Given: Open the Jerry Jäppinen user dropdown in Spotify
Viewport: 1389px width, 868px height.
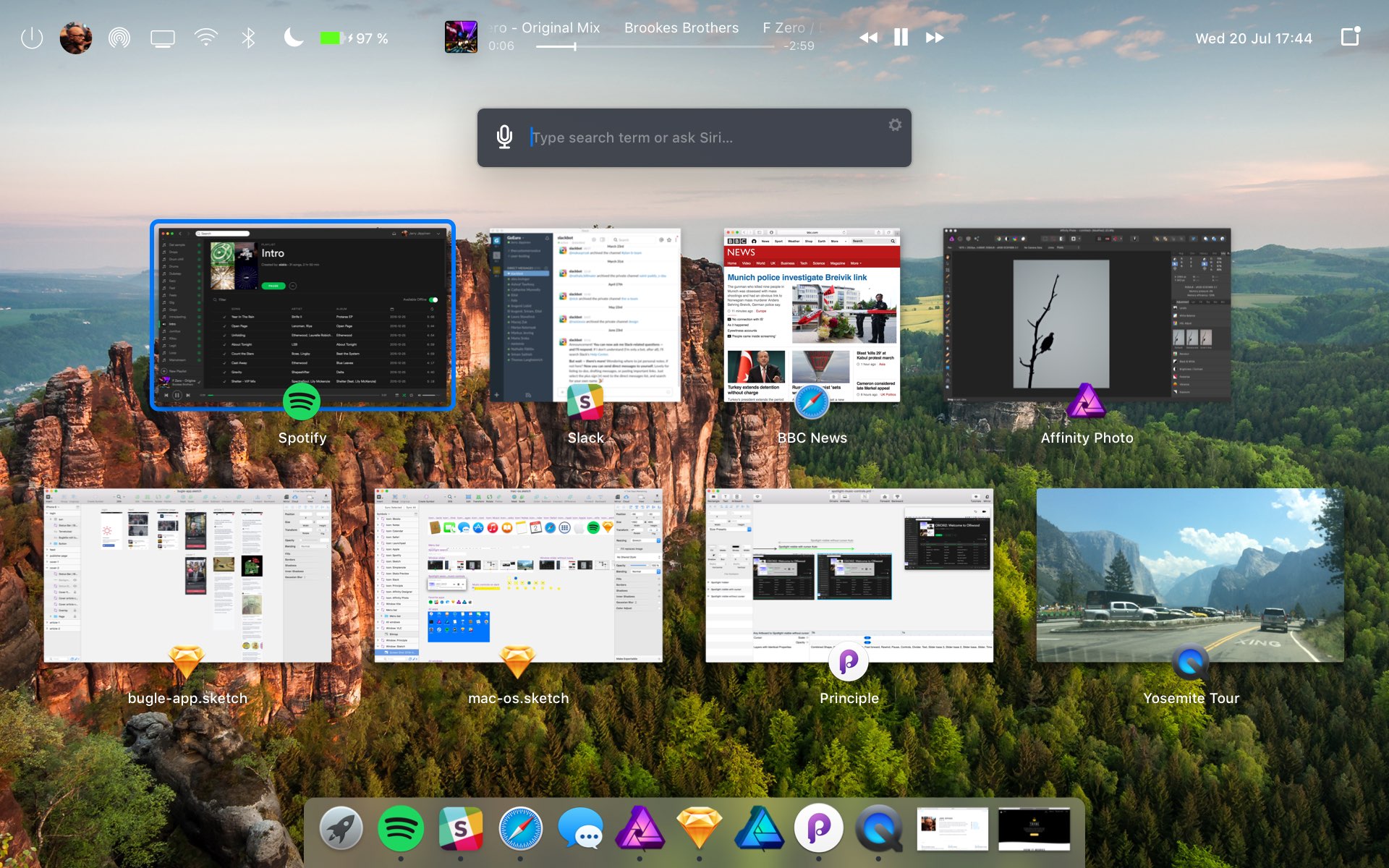Looking at the screenshot, I should pos(420,234).
